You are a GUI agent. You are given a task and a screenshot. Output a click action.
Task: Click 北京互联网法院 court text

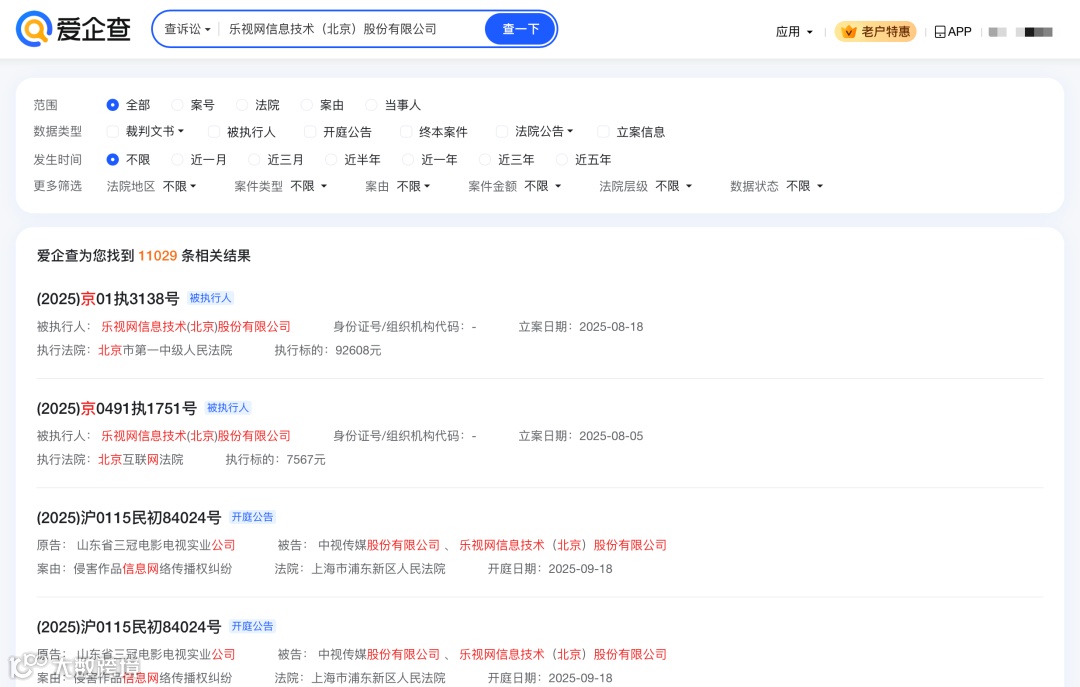point(141,460)
